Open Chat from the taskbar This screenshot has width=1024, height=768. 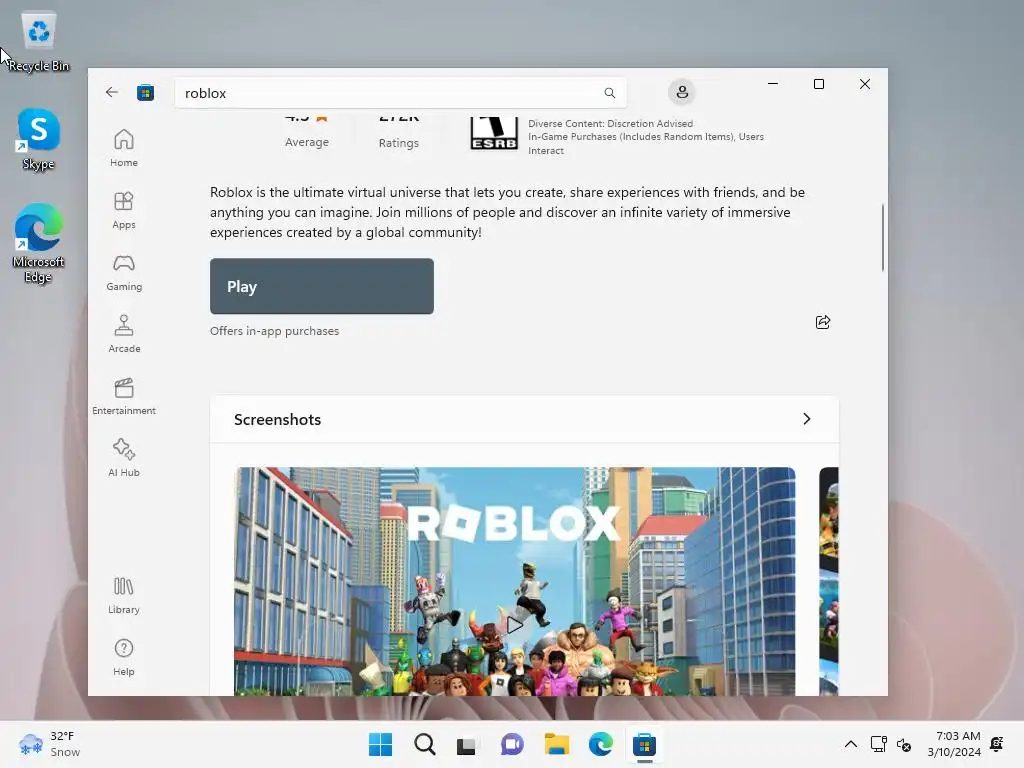point(512,744)
